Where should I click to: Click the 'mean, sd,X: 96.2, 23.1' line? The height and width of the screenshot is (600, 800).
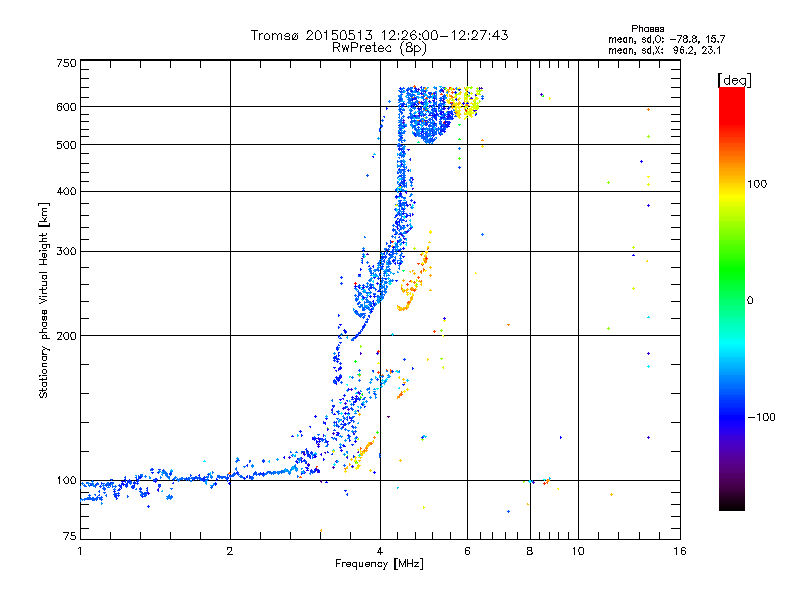coord(664,50)
